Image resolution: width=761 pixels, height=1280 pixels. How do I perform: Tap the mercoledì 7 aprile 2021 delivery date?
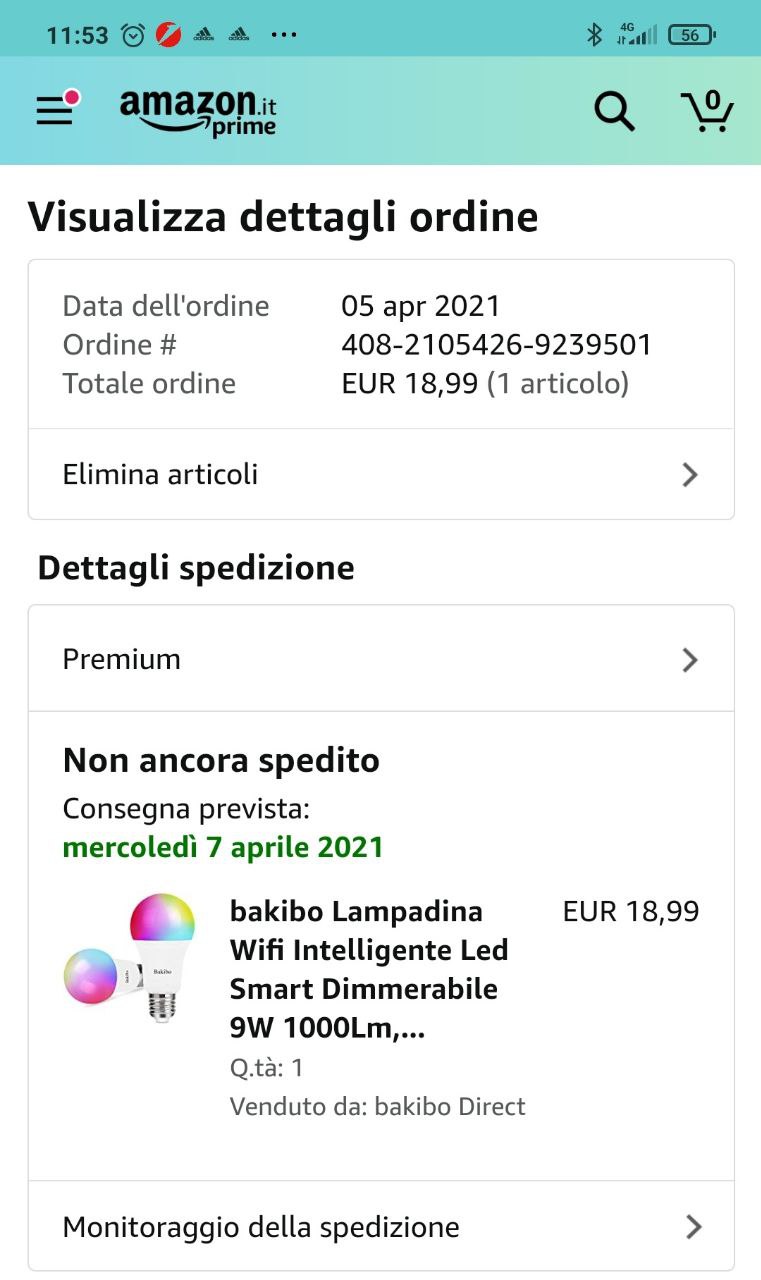pos(223,848)
